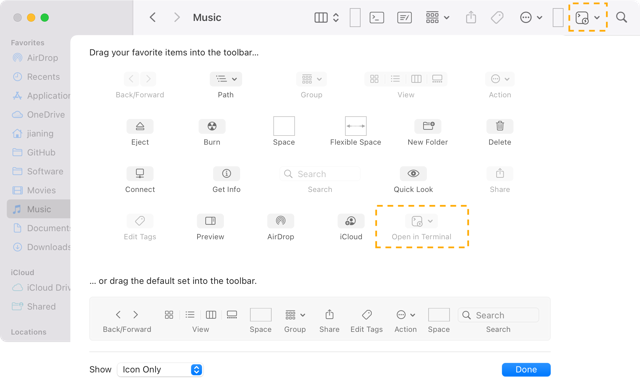Click the Action item in the palette
Viewport: 640px width, 390px height.
500,79
